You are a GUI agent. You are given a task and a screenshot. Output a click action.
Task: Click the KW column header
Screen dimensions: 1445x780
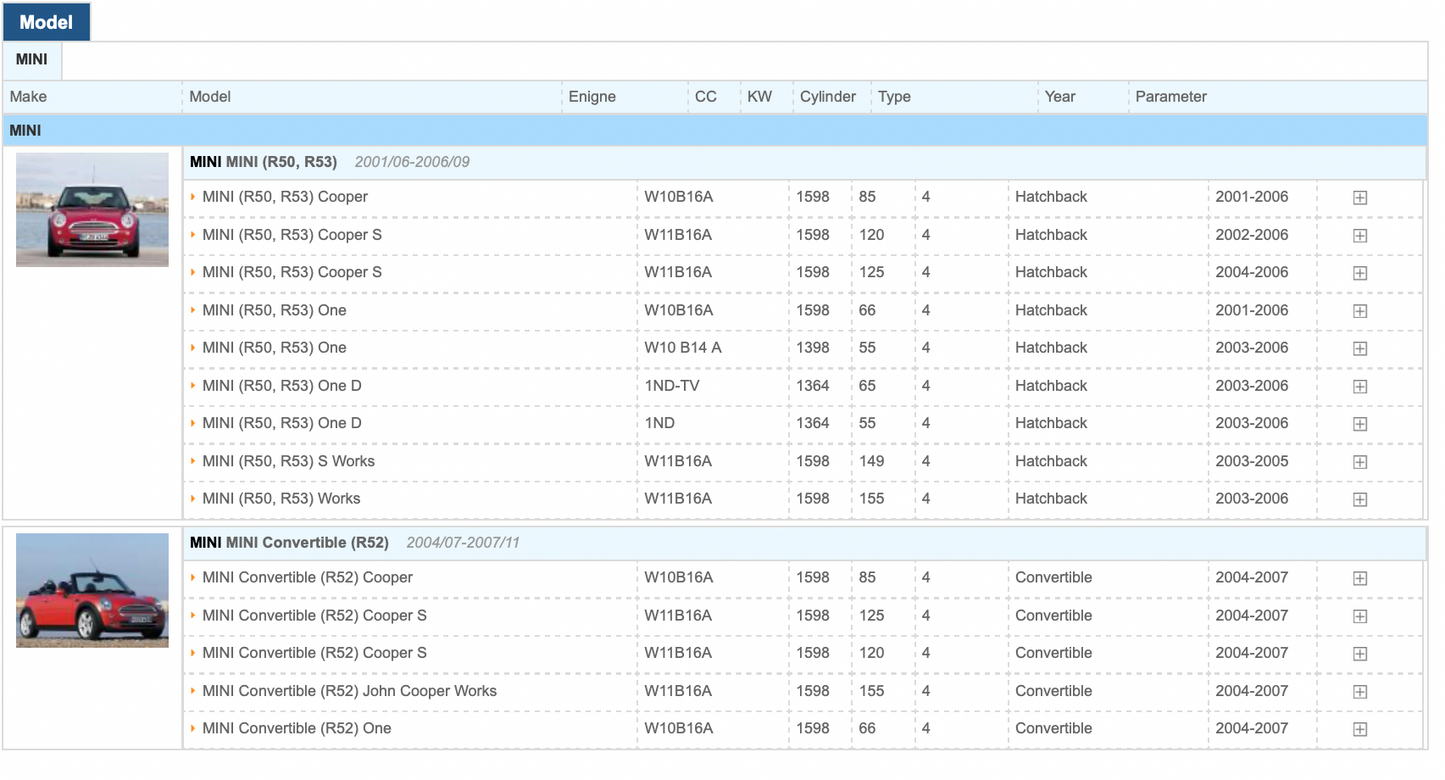tap(760, 97)
